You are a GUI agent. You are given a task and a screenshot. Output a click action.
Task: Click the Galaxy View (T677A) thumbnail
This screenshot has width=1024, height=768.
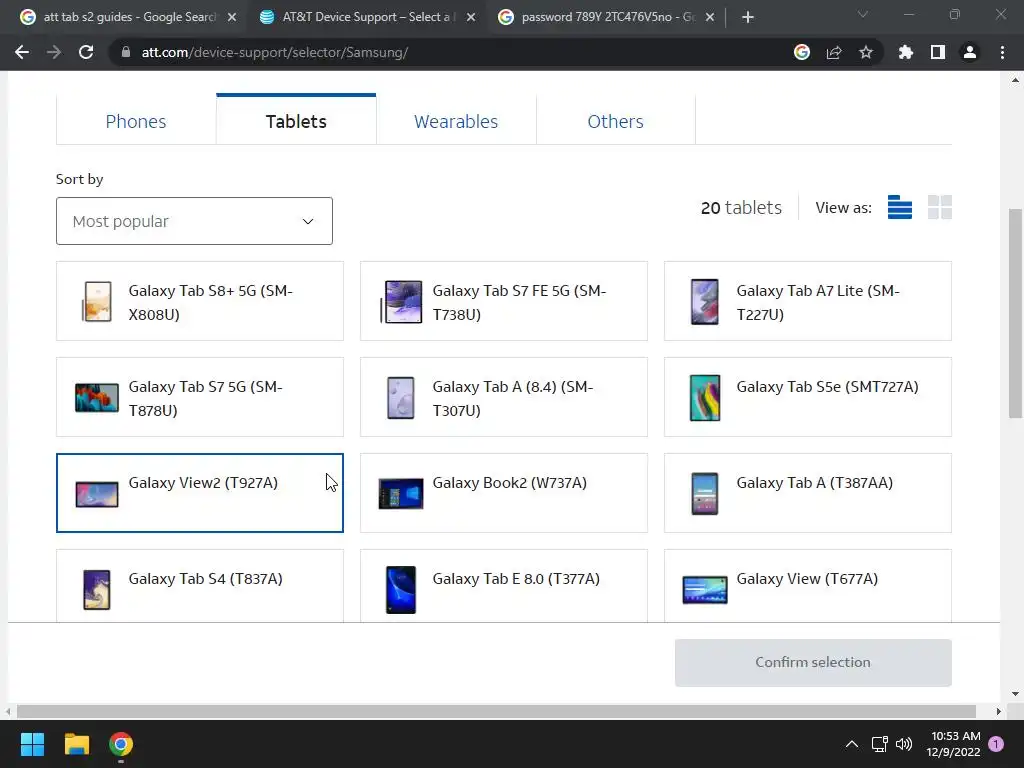[x=705, y=590]
